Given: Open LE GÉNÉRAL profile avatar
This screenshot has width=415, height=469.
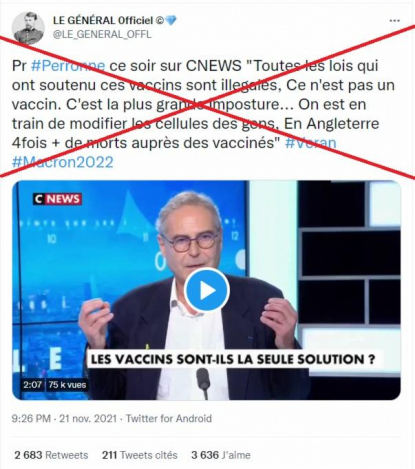Looking at the screenshot, I should [x=28, y=28].
